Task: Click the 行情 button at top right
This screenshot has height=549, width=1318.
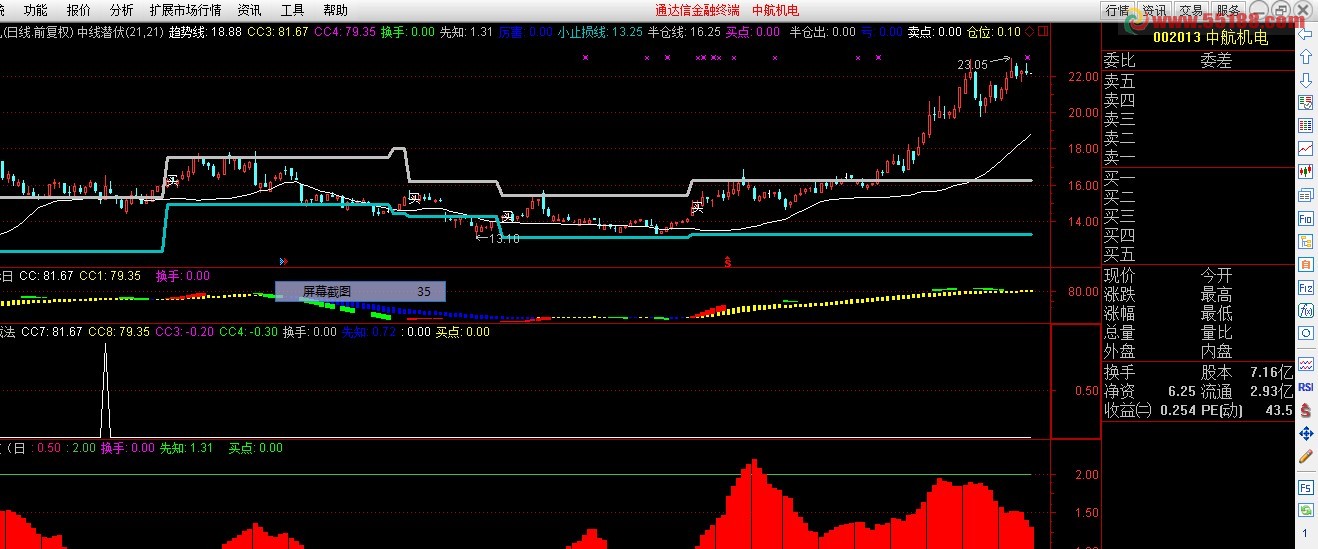Action: coord(1117,10)
